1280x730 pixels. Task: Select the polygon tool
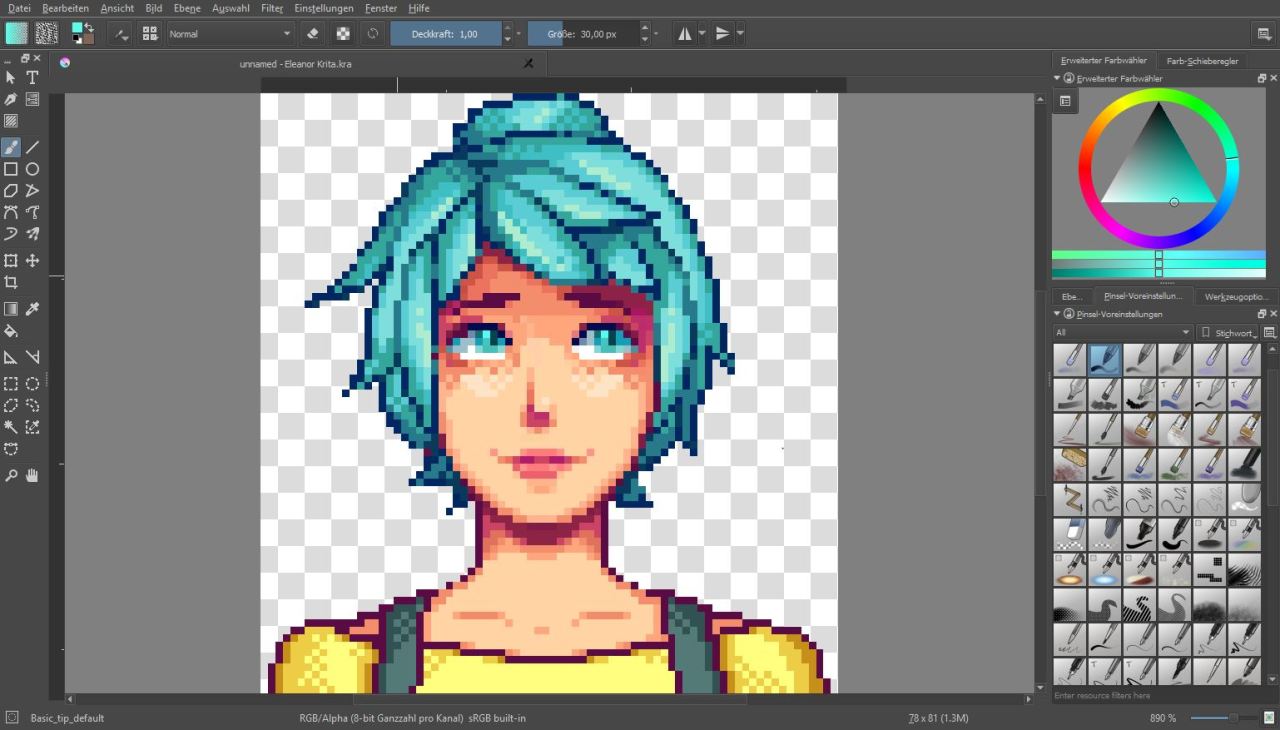[11, 190]
